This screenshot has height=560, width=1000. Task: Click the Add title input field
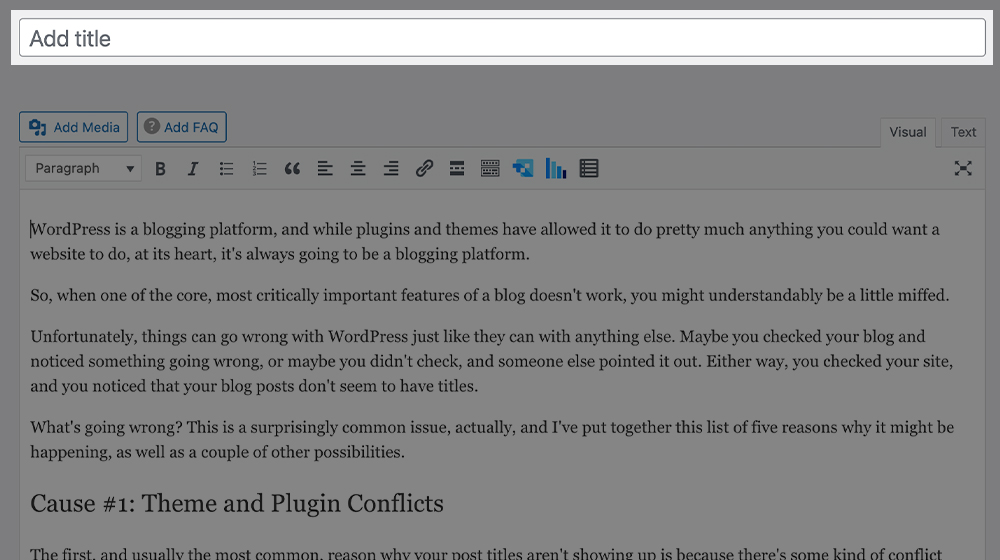point(502,38)
